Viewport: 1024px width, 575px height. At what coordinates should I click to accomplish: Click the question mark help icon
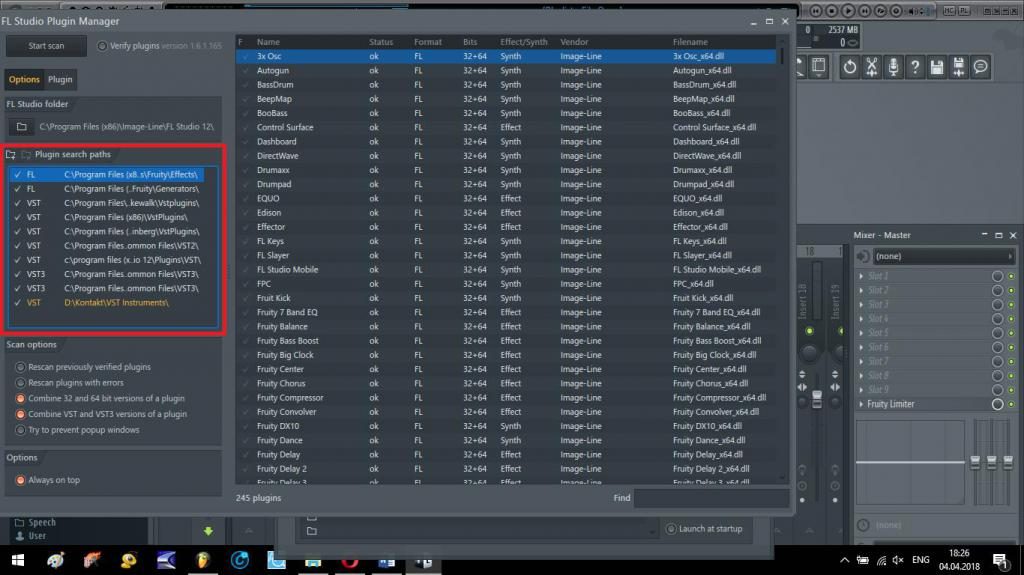pyautogui.click(x=915, y=67)
